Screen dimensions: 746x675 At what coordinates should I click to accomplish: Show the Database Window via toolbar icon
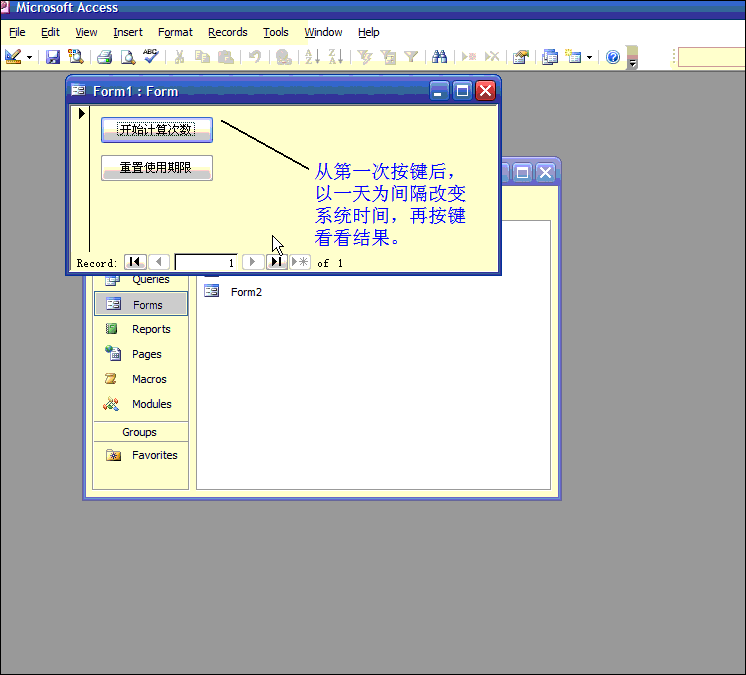click(550, 57)
